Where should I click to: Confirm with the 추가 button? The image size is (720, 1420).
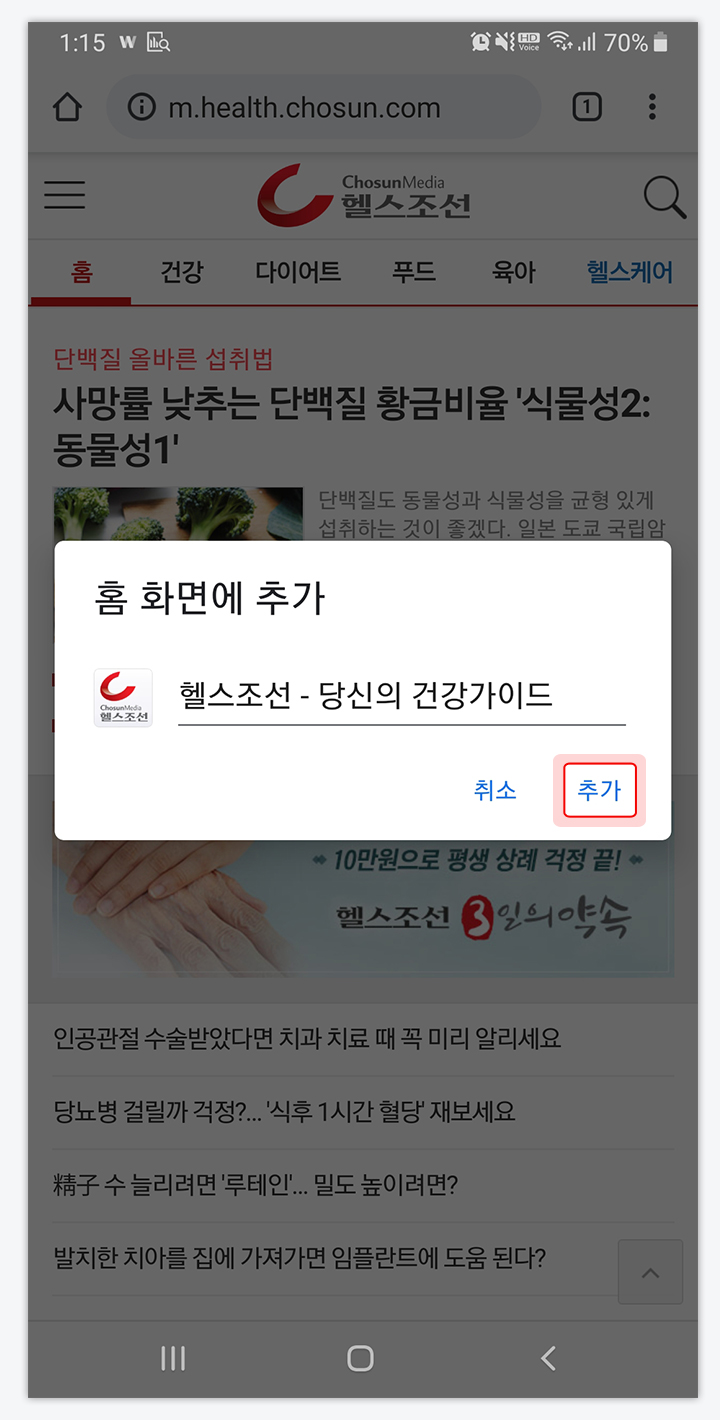[600, 790]
